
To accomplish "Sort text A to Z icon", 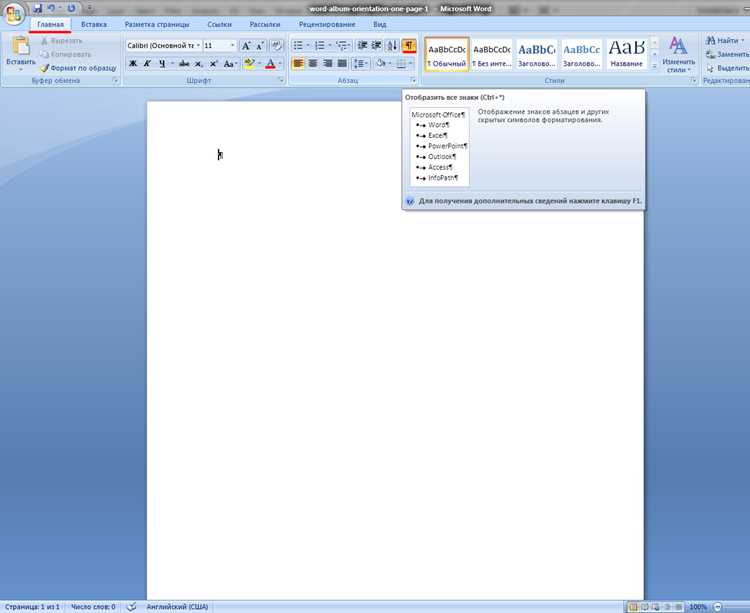I will point(392,45).
